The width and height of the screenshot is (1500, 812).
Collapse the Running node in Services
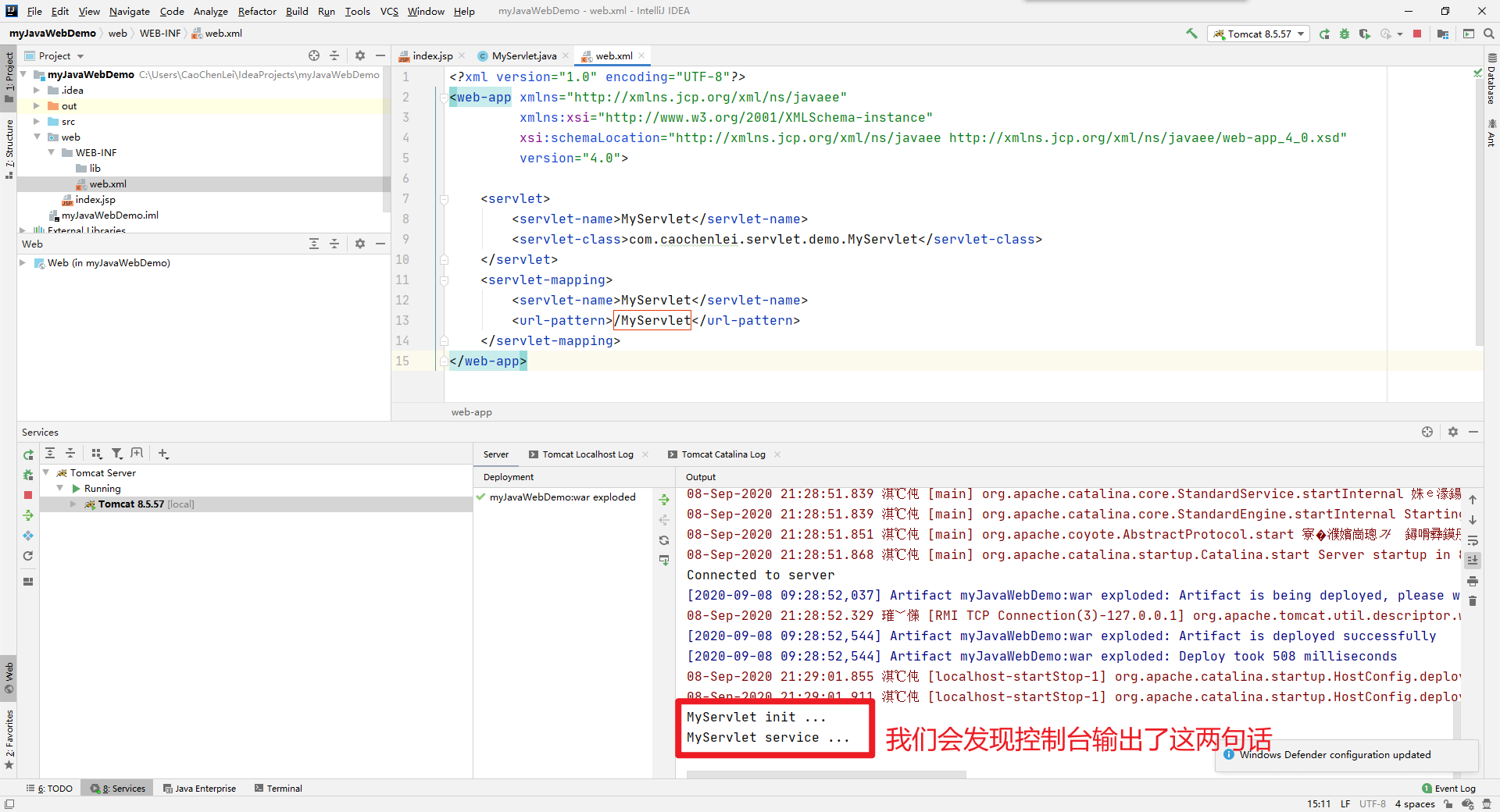pos(59,489)
